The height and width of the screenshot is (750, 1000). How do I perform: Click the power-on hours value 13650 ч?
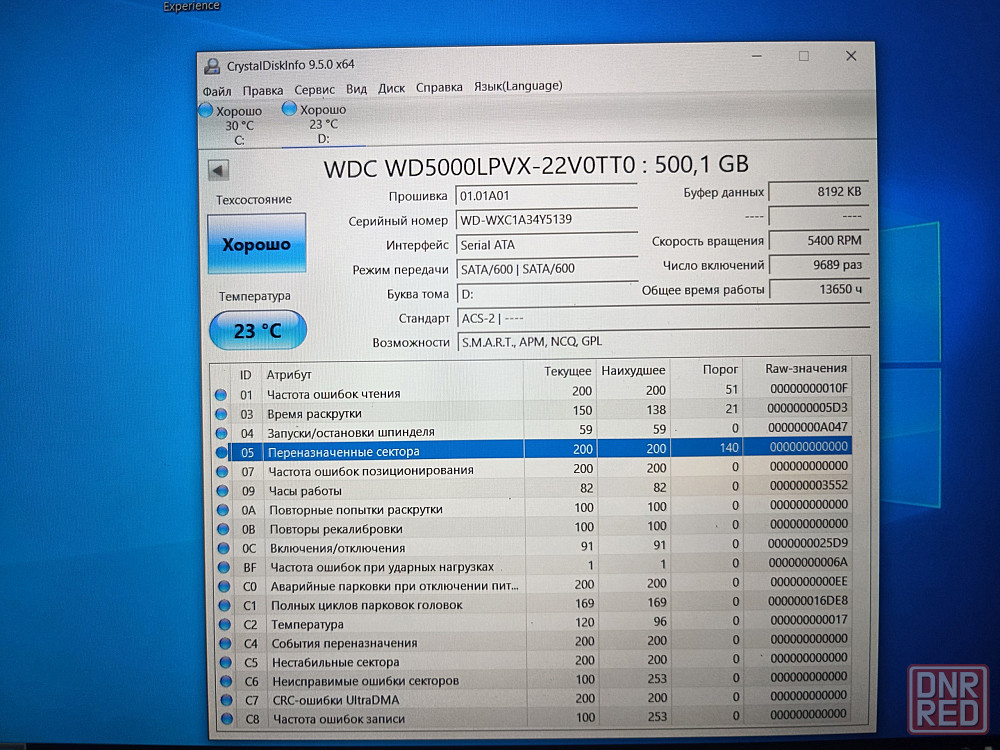[819, 289]
